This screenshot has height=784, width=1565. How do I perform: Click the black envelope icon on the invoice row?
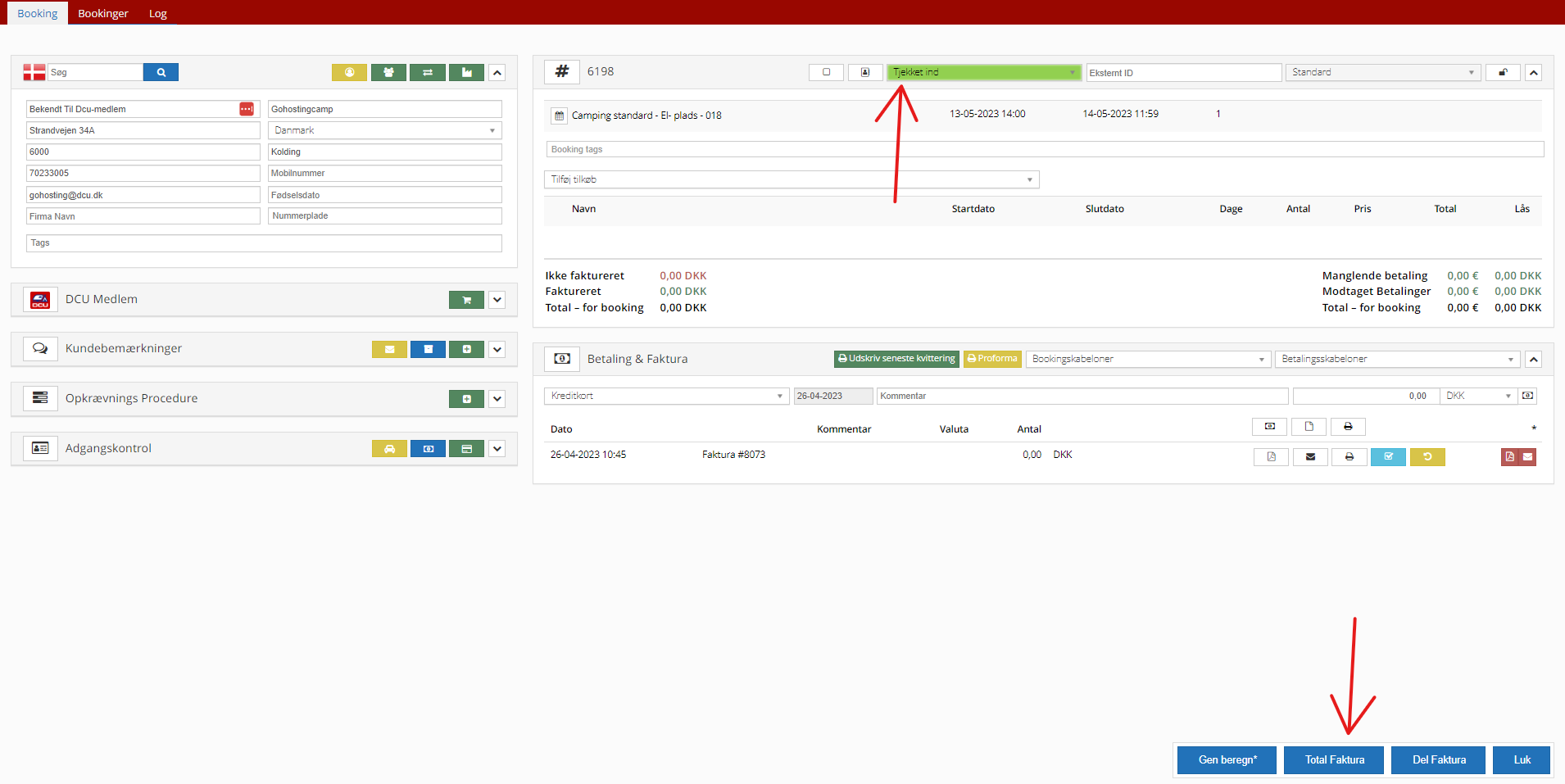click(x=1310, y=457)
